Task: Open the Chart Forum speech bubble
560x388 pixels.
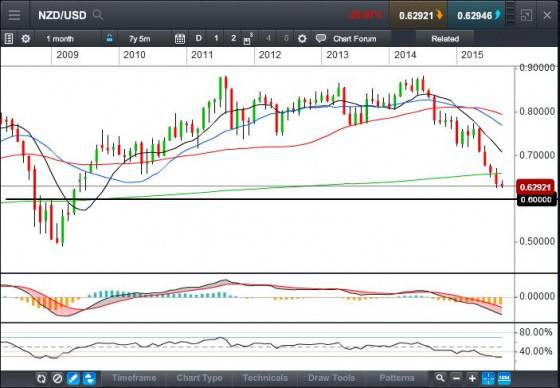Action: [321, 38]
